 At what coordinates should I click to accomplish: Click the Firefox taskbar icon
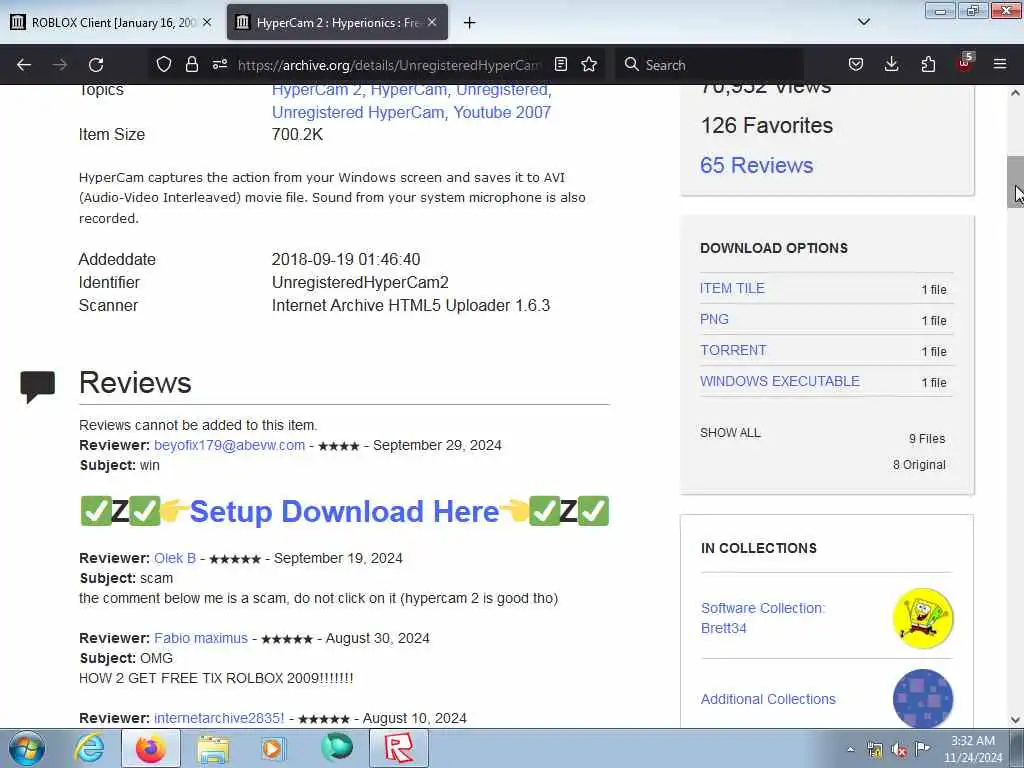coord(151,748)
